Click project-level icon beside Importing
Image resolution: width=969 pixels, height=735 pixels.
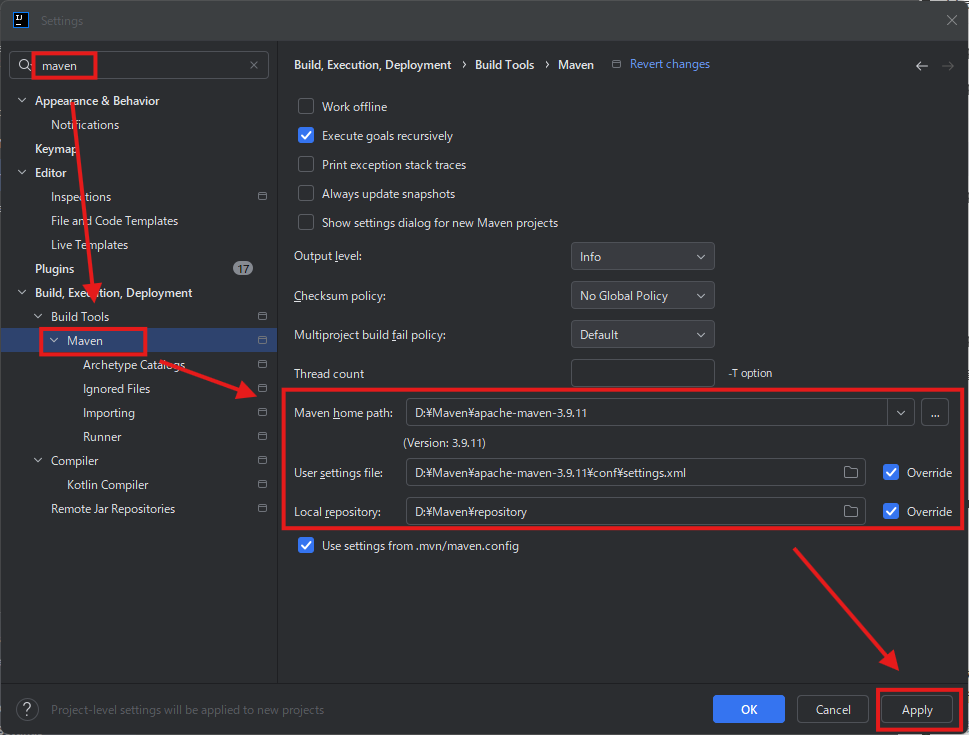click(x=262, y=412)
